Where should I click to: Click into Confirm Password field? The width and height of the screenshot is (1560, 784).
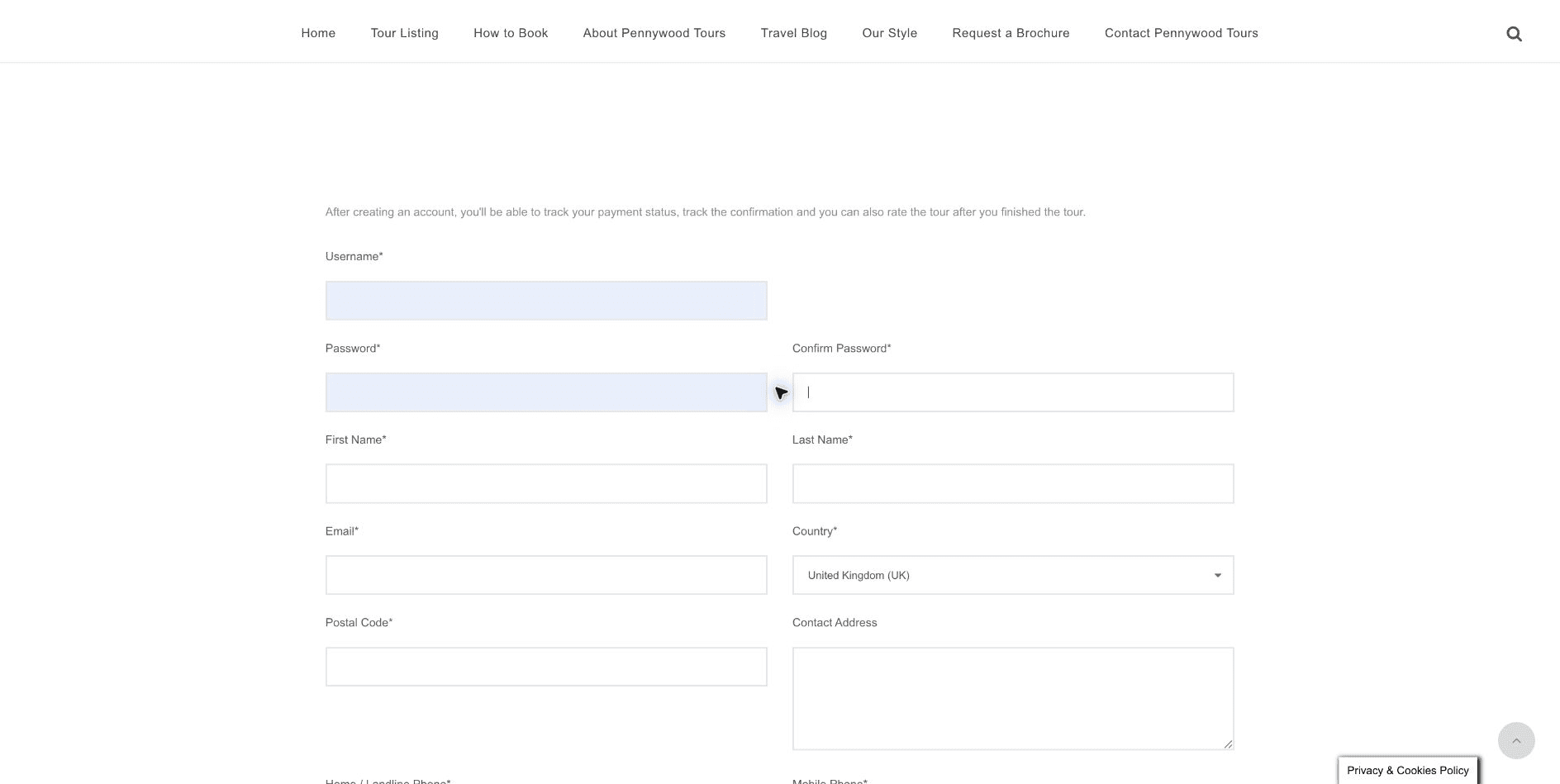tap(1013, 392)
